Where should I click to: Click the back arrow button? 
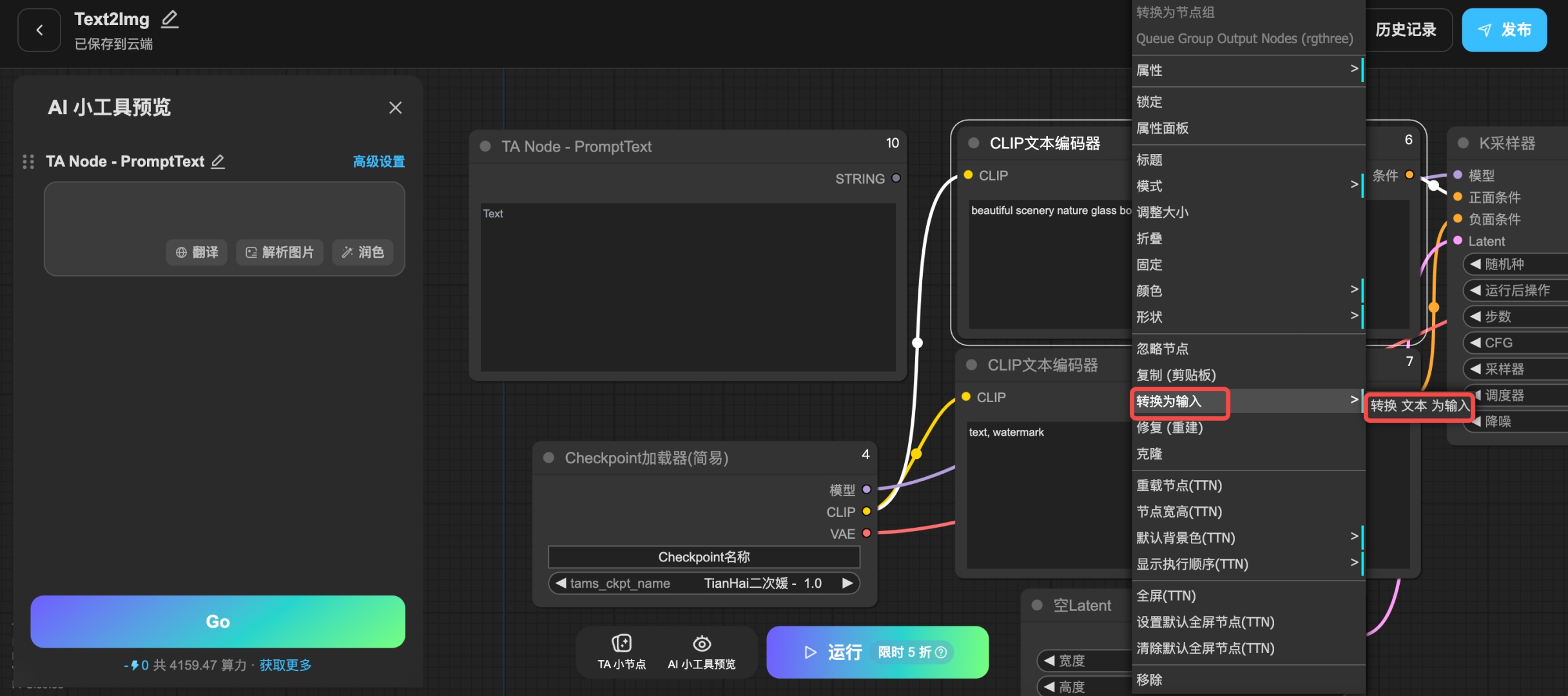pyautogui.click(x=39, y=30)
